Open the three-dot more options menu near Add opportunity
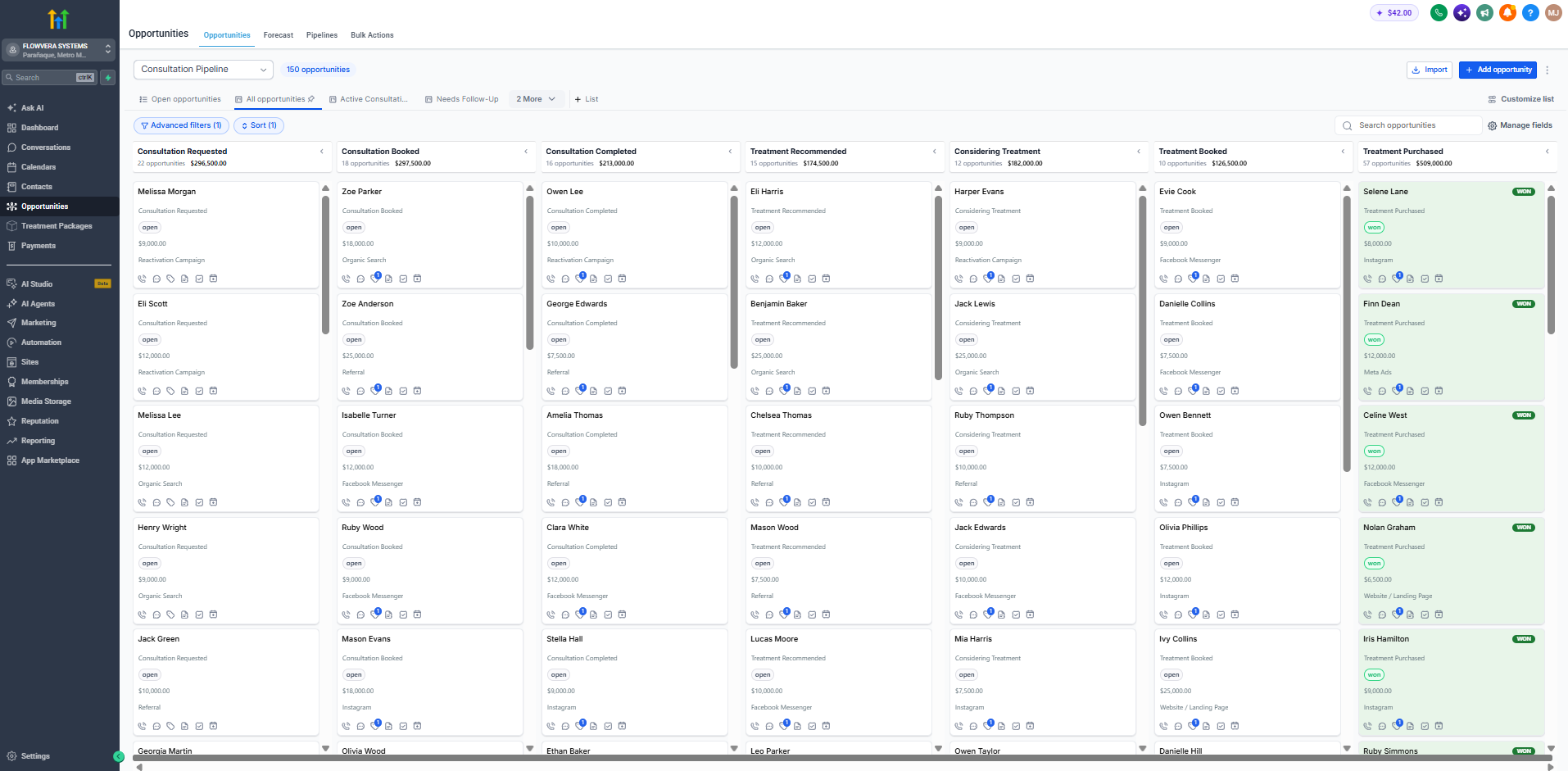Image resolution: width=1568 pixels, height=771 pixels. (x=1548, y=70)
